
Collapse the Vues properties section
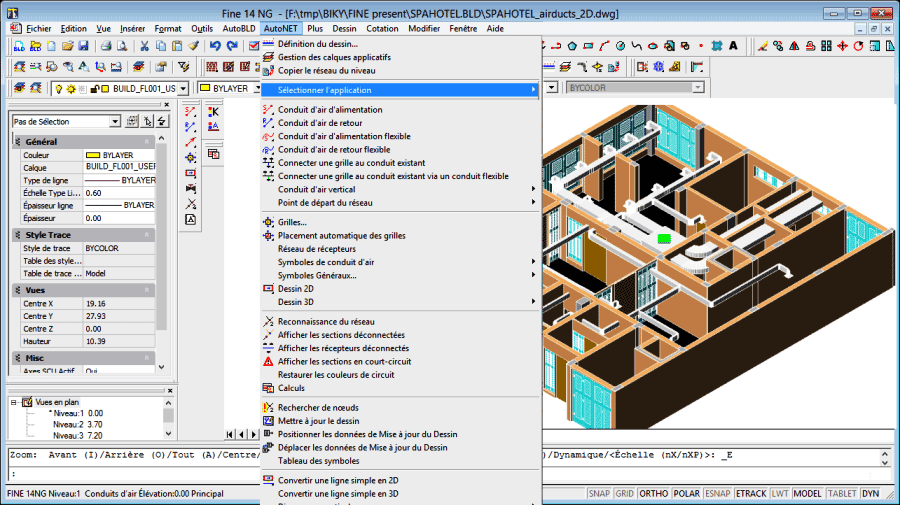point(146,290)
